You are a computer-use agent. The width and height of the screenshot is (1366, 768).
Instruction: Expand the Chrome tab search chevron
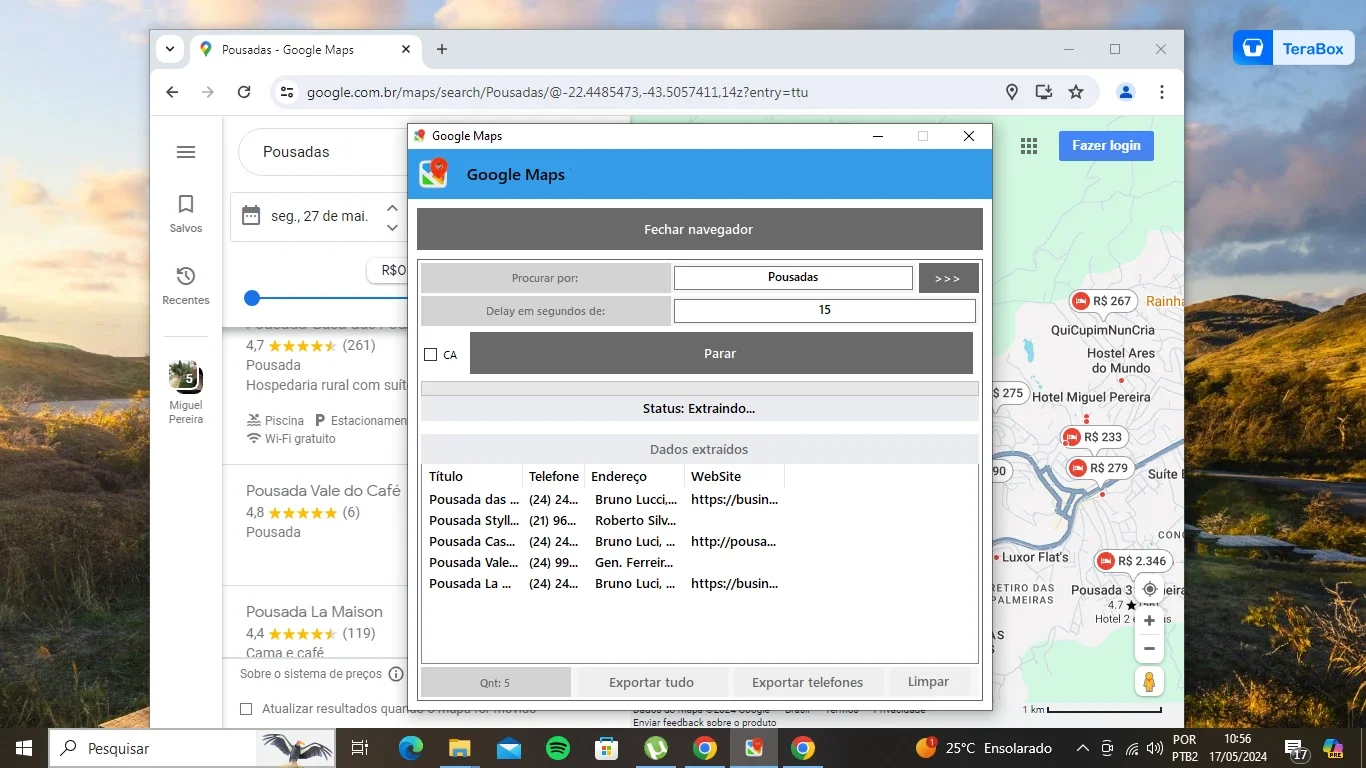tap(170, 49)
